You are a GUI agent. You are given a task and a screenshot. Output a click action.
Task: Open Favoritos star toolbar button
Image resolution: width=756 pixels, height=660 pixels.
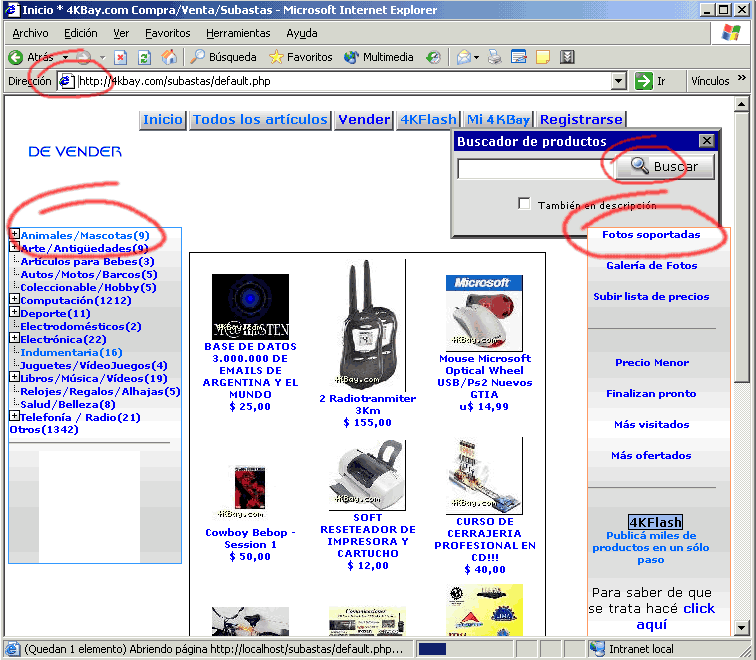point(301,57)
